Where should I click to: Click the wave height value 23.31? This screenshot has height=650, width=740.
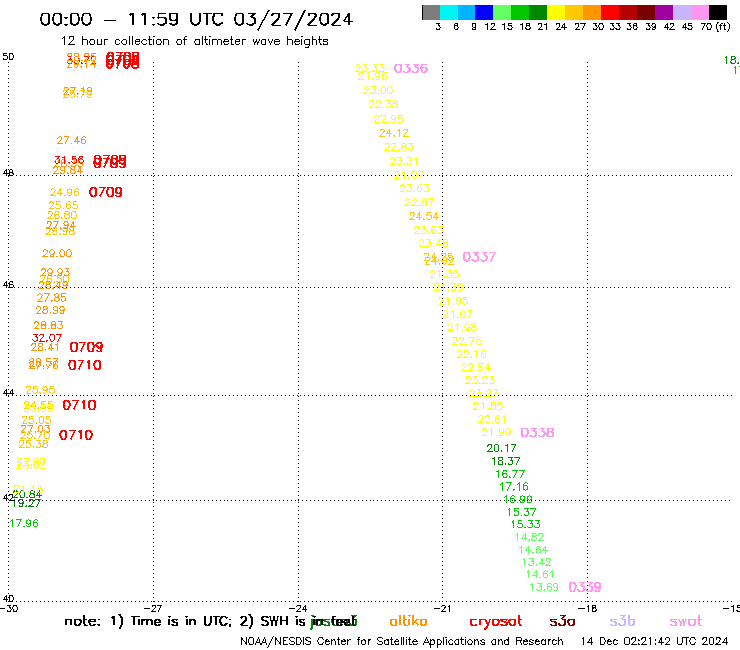point(404,161)
